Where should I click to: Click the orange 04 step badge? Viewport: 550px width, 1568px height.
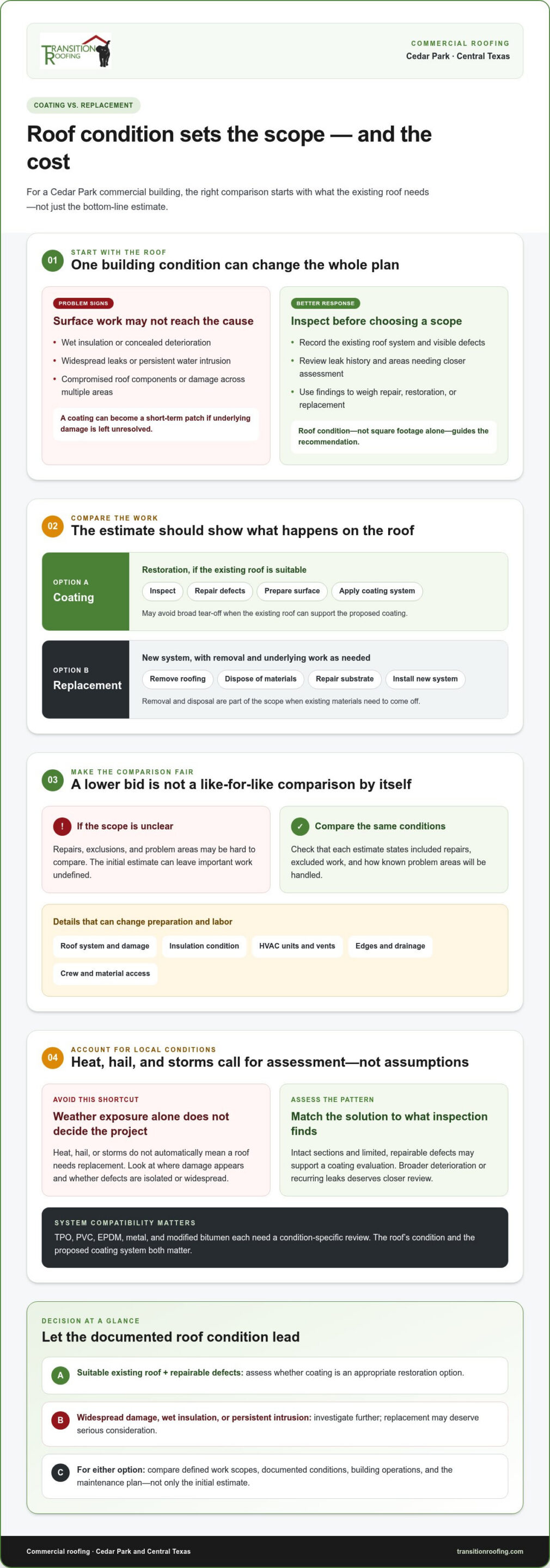click(52, 1058)
